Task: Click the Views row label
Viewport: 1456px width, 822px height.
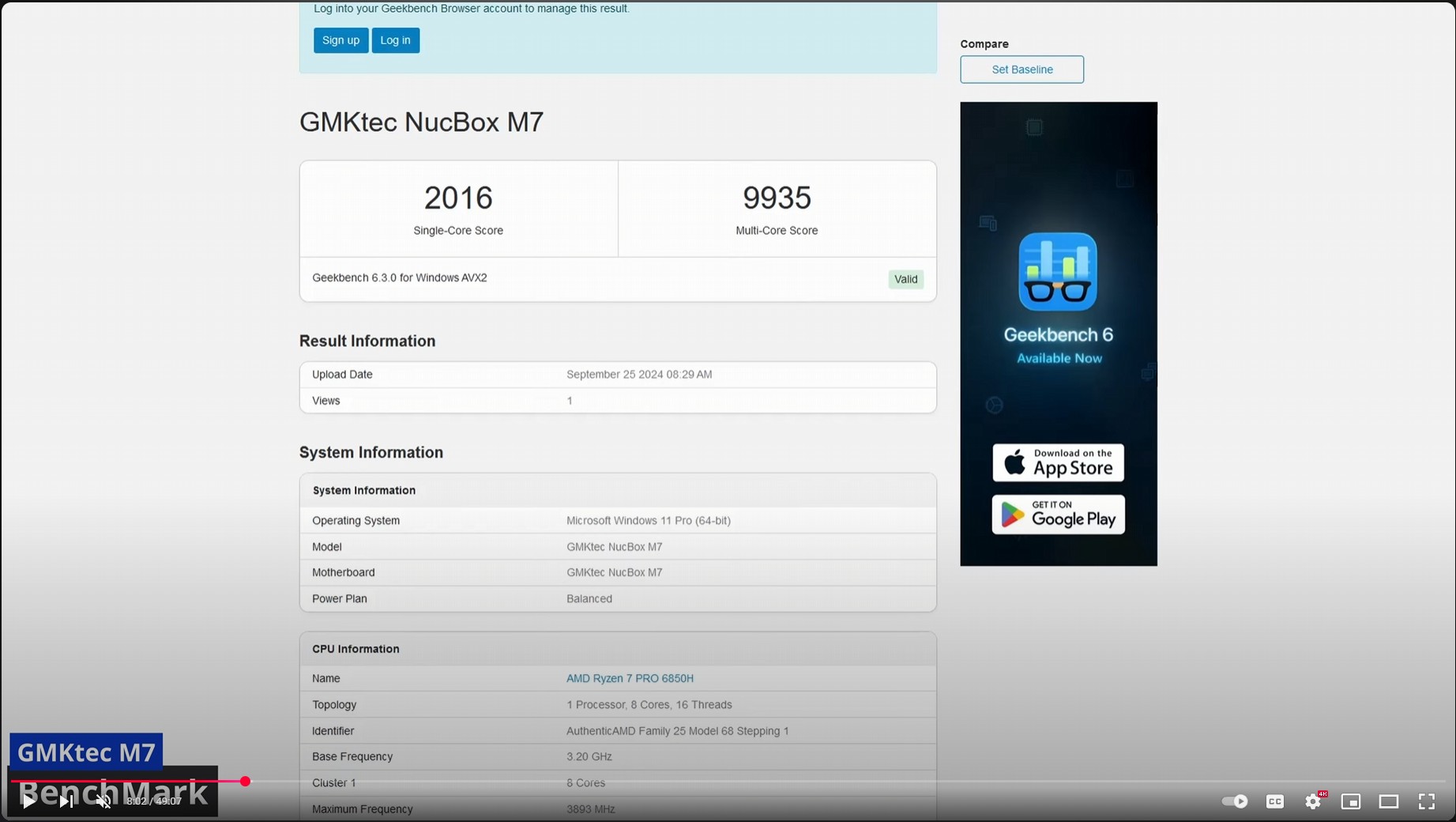Action: (x=326, y=401)
